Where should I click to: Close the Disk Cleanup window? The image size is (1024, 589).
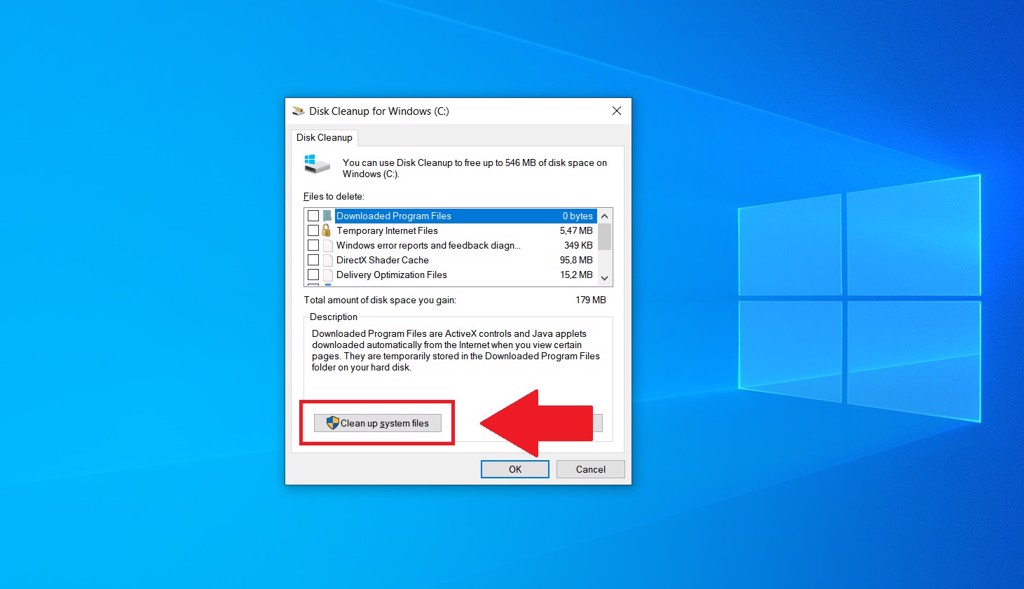[x=616, y=111]
